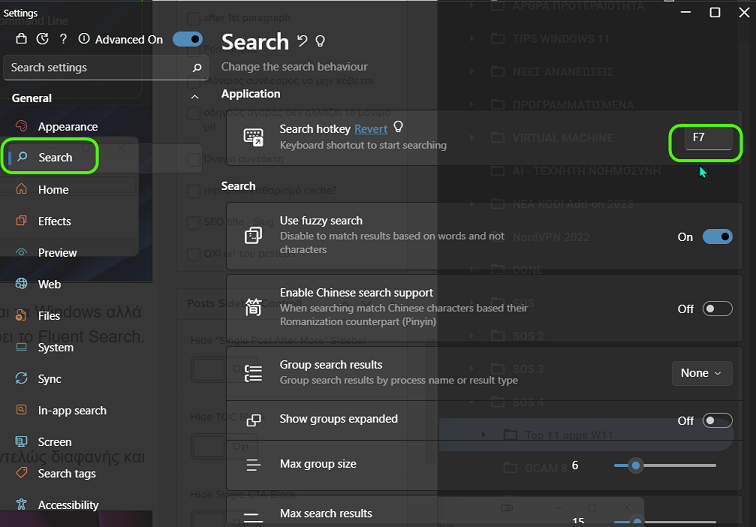
Task: Expand the TIPS WINDOWS 11 folder in background tree
Action: [472, 39]
